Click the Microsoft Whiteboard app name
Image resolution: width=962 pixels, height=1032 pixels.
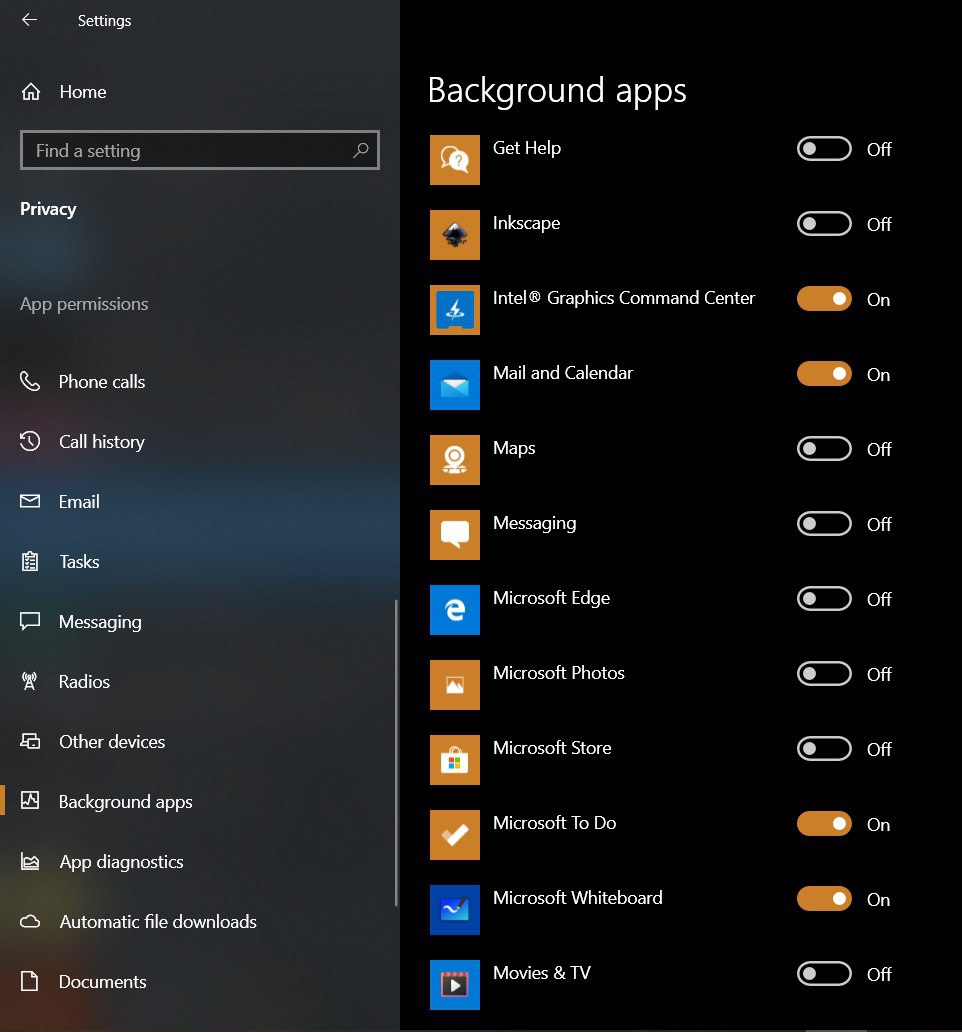tap(578, 898)
